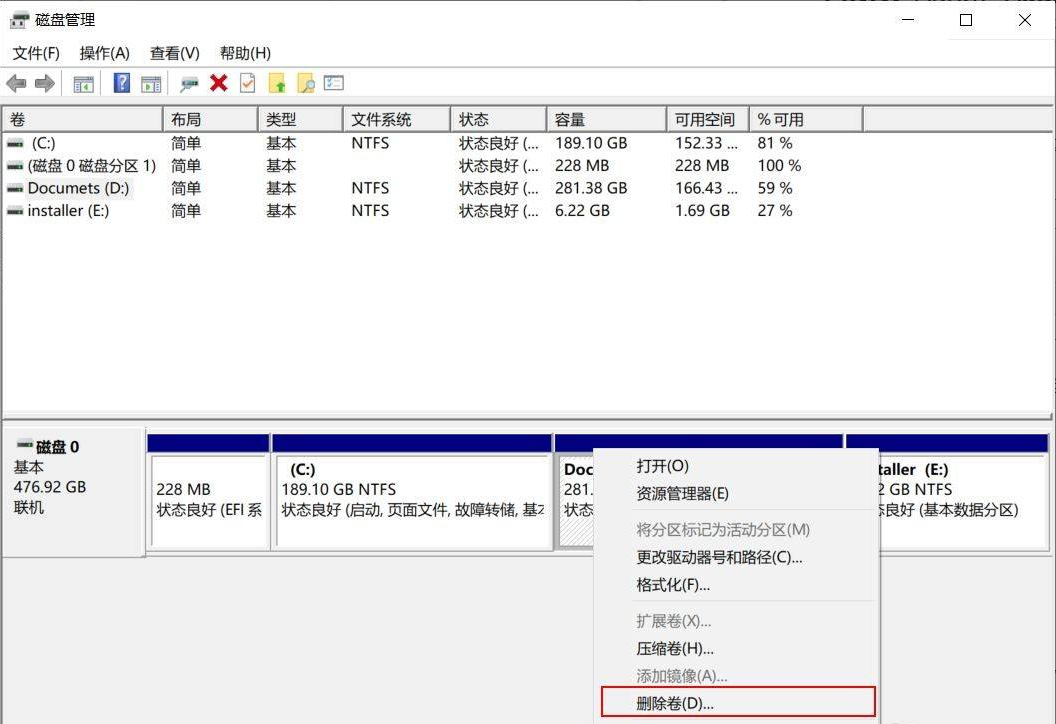Select the (C:) 189.10 GB partition block
The width and height of the screenshot is (1056, 724).
pos(412,498)
